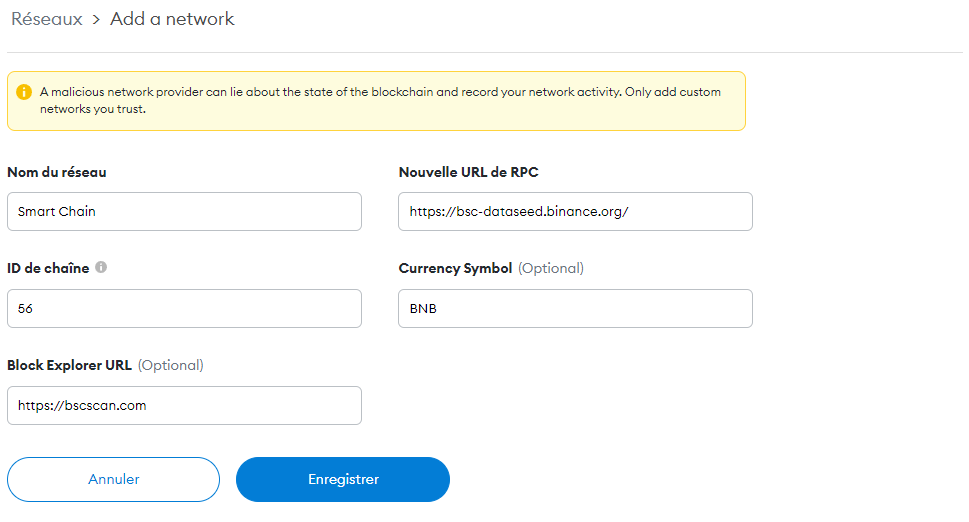Focus the Block Explorer URL input field

click(x=184, y=406)
